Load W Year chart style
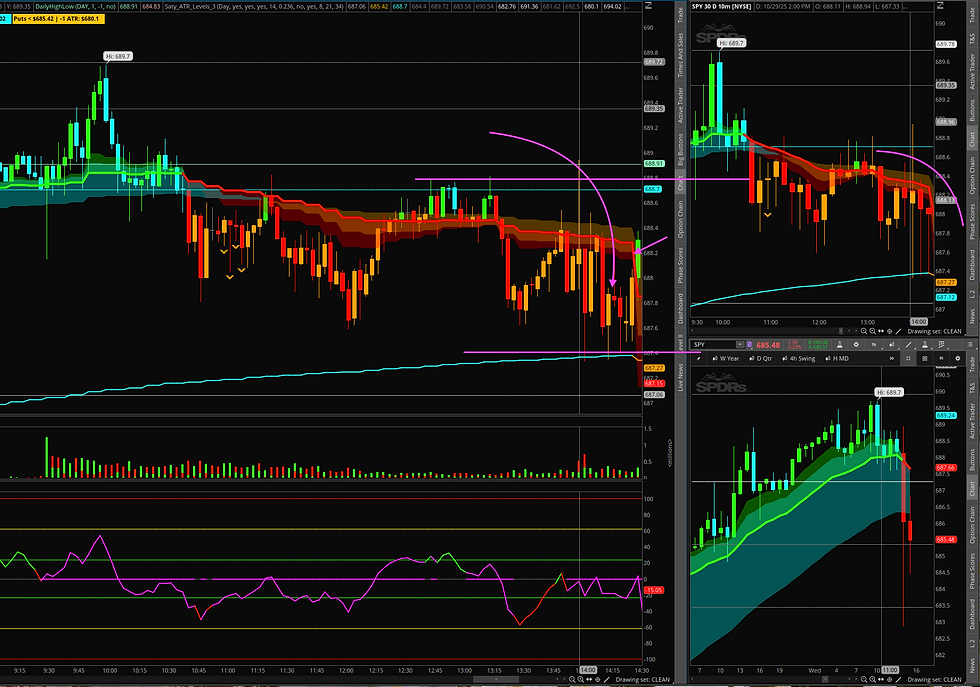Image resolution: width=980 pixels, height=687 pixels. click(725, 359)
